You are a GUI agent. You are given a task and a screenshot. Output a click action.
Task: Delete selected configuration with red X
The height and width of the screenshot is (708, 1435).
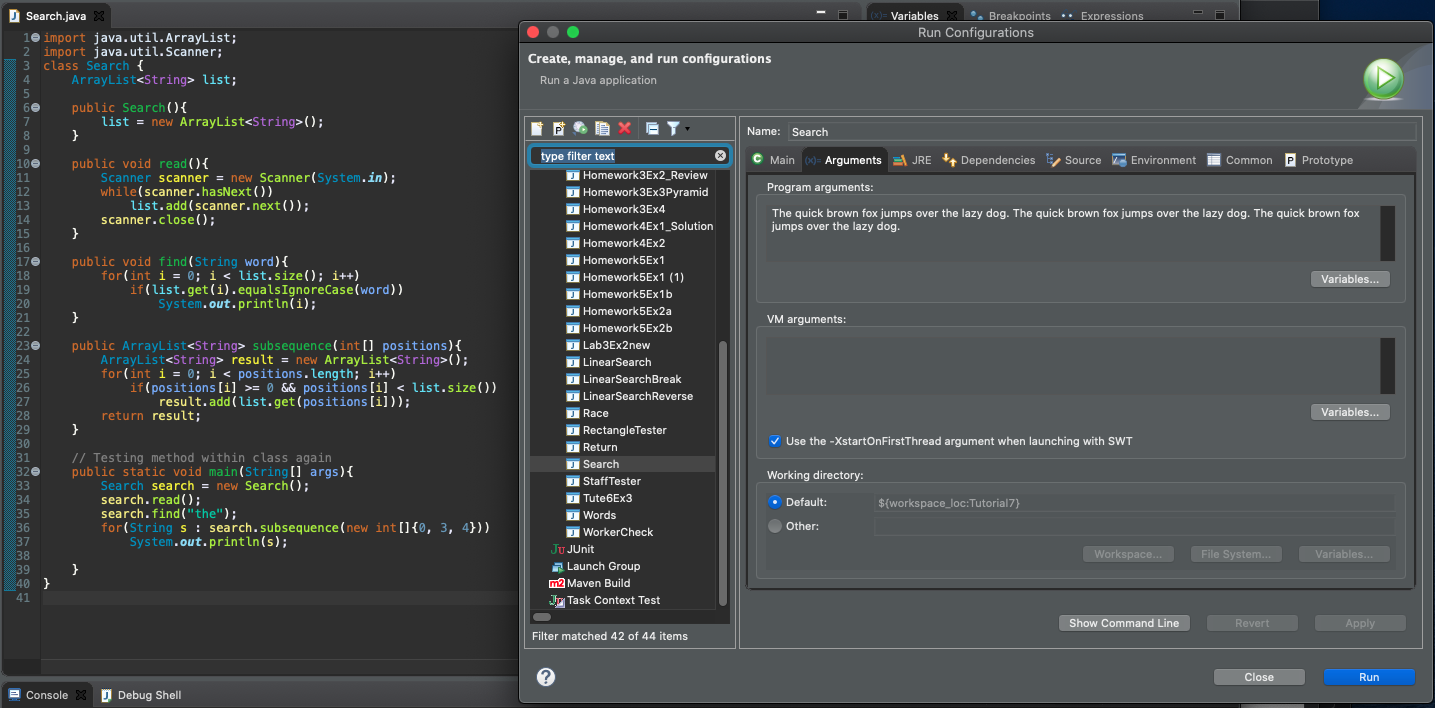(625, 128)
